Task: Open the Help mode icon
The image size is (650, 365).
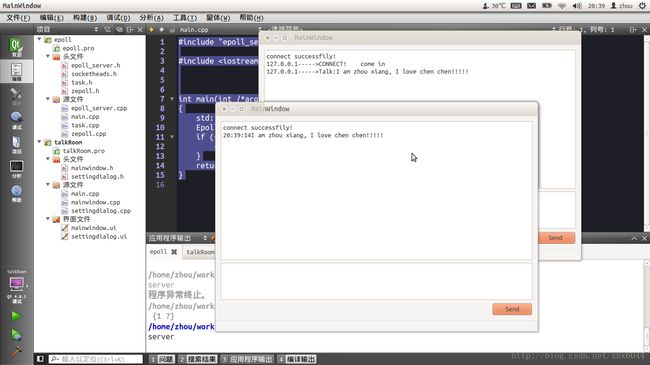Action: pyautogui.click(x=16, y=193)
